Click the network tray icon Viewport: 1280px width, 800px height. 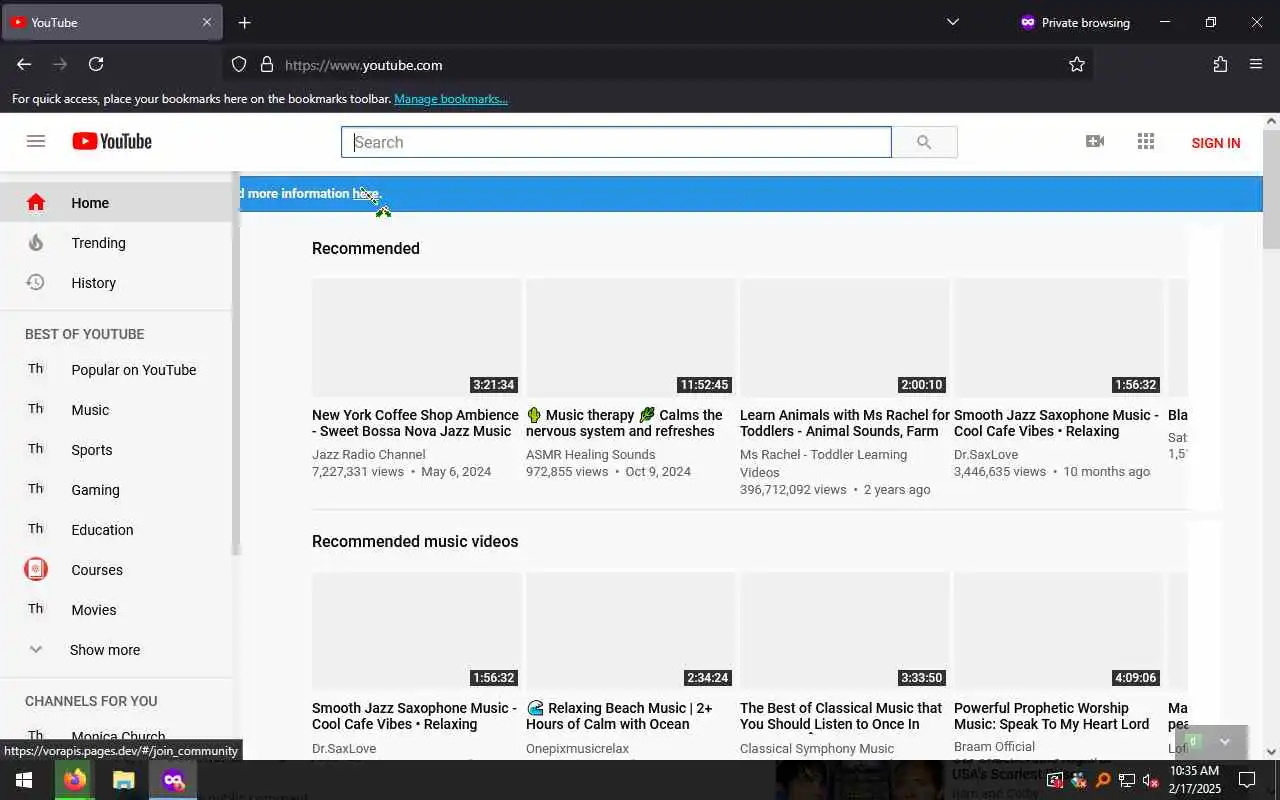[1126, 780]
